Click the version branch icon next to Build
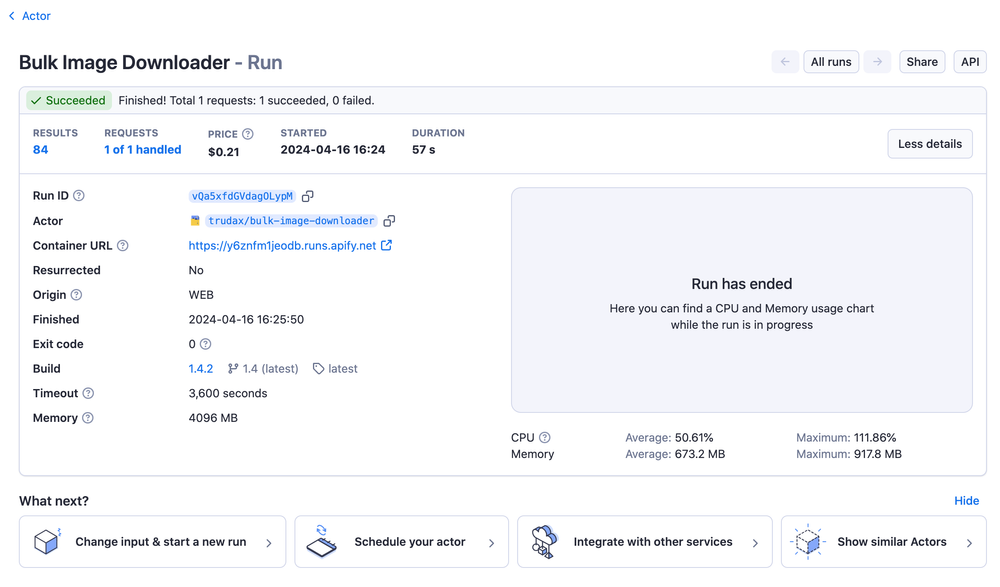 pyautogui.click(x=232, y=368)
